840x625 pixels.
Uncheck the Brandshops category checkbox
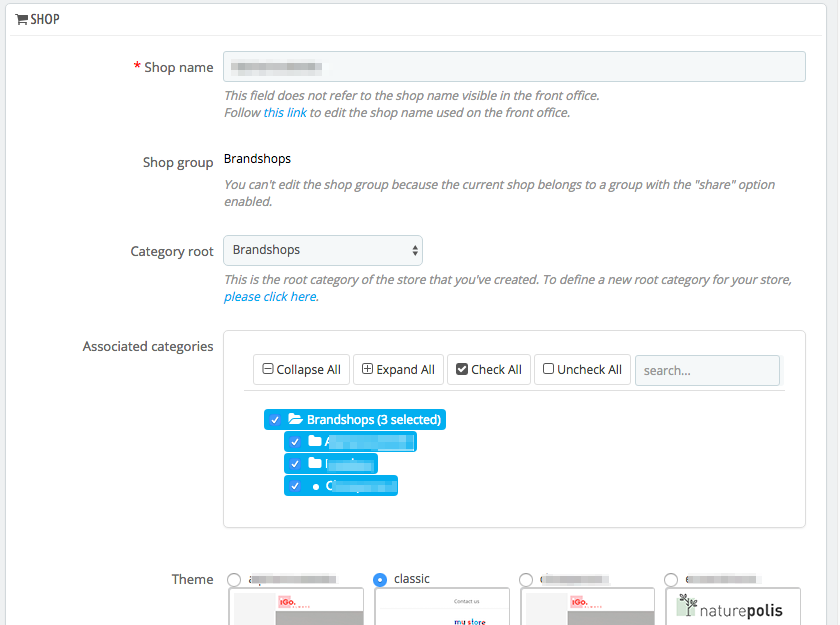[x=276, y=419]
